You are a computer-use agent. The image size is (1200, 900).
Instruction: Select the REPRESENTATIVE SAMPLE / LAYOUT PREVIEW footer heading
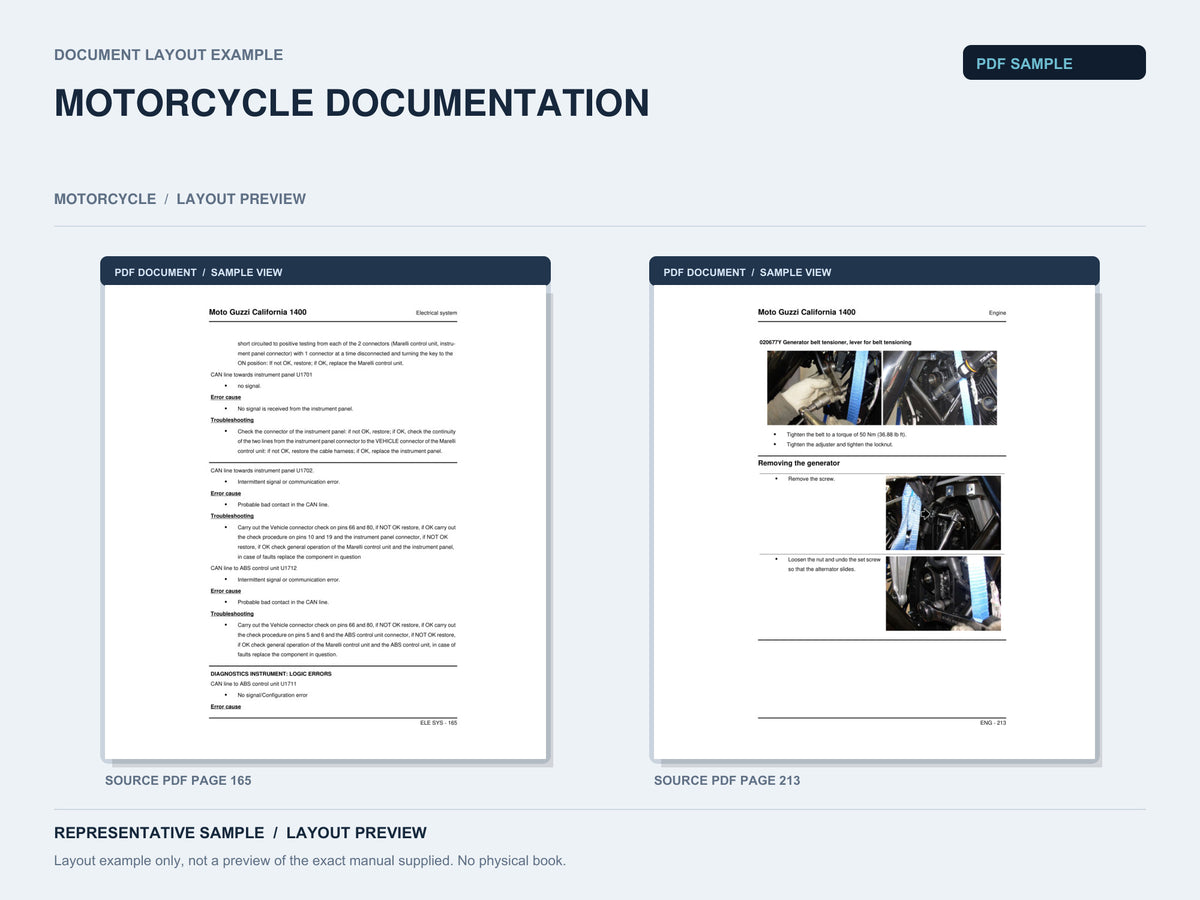pyautogui.click(x=240, y=833)
